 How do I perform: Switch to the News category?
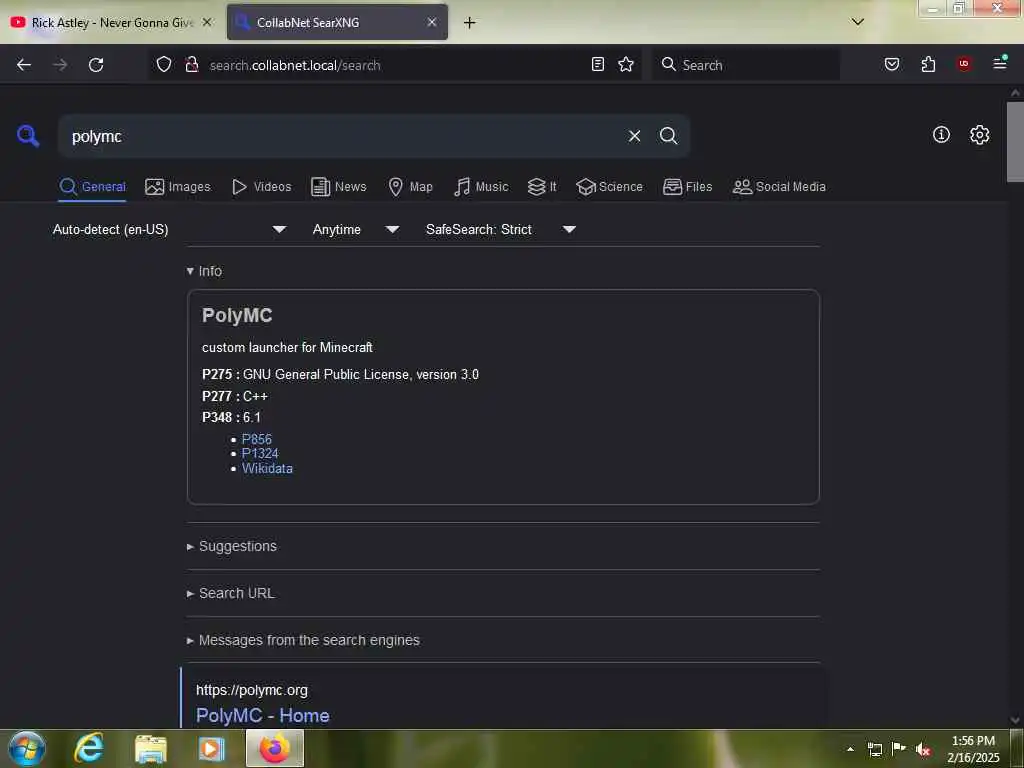(x=338, y=187)
